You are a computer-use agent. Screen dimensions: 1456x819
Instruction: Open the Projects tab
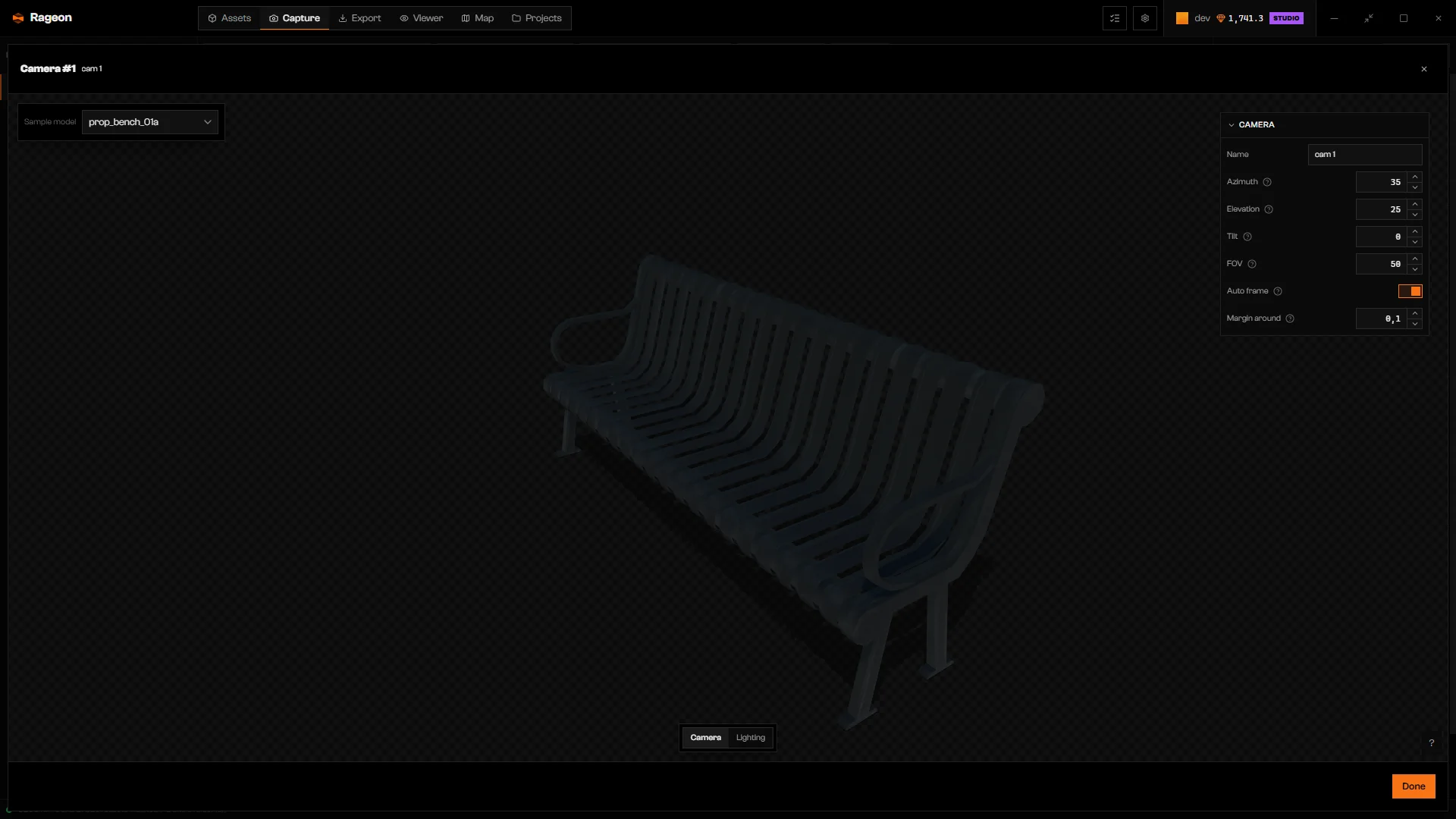coord(536,18)
